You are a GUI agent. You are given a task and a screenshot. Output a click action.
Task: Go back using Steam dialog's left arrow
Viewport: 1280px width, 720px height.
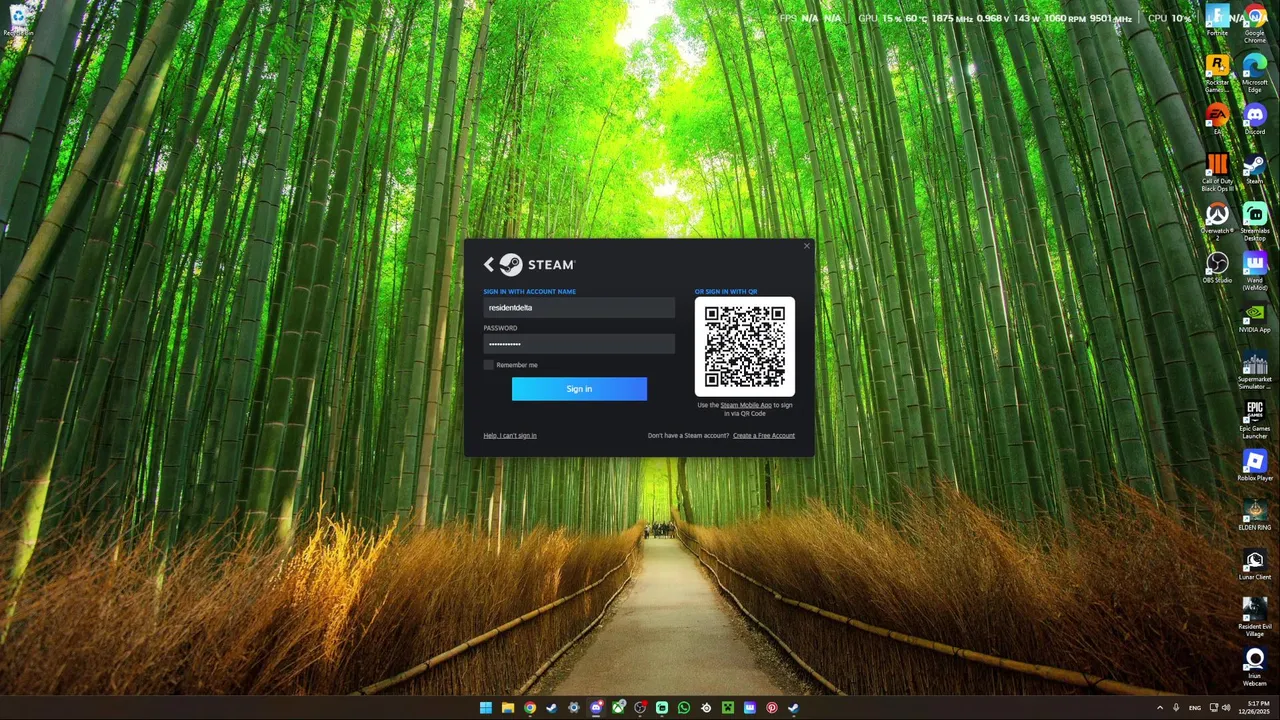(489, 264)
